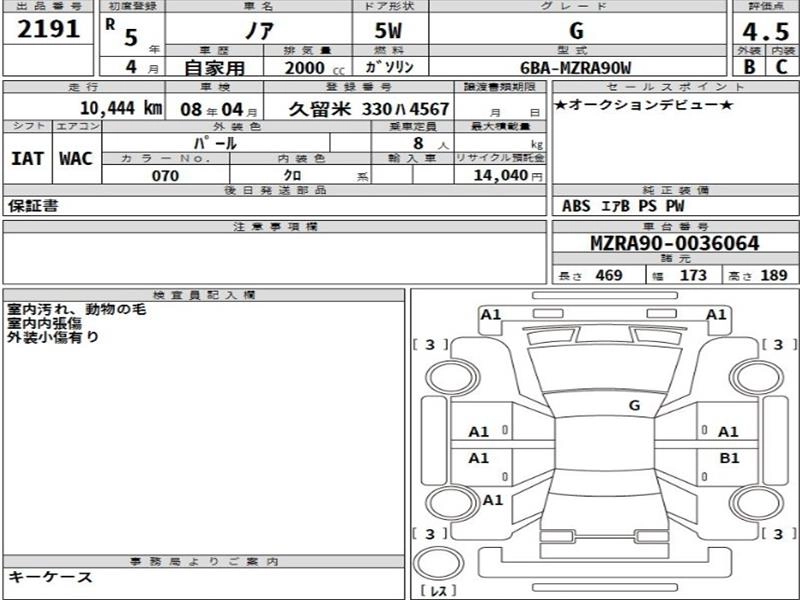Screen dimensions: 800x600
Task: Click the 注意事項欄 section header
Action: (275, 227)
